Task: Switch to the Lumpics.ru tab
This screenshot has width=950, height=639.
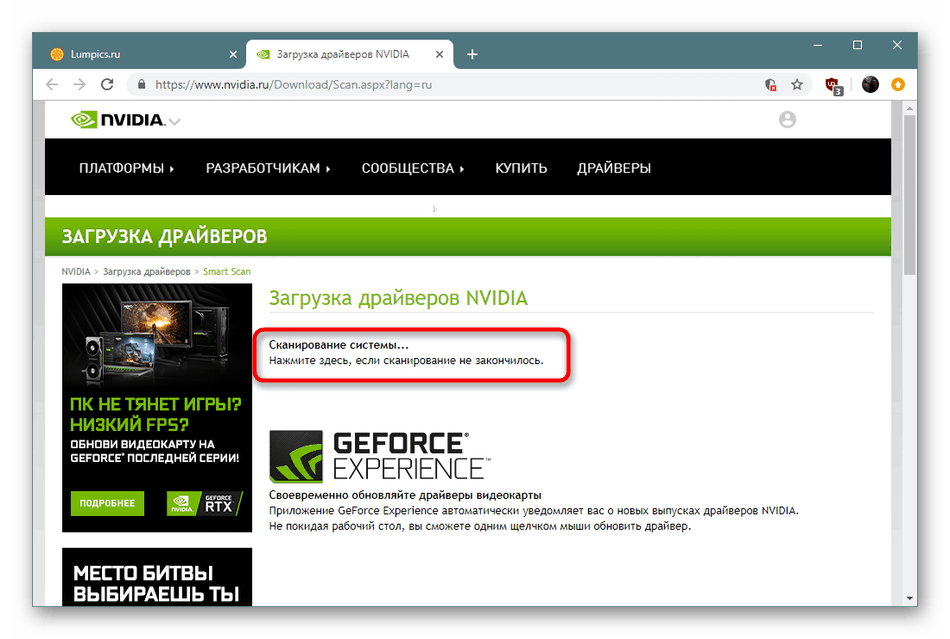Action: tap(143, 55)
